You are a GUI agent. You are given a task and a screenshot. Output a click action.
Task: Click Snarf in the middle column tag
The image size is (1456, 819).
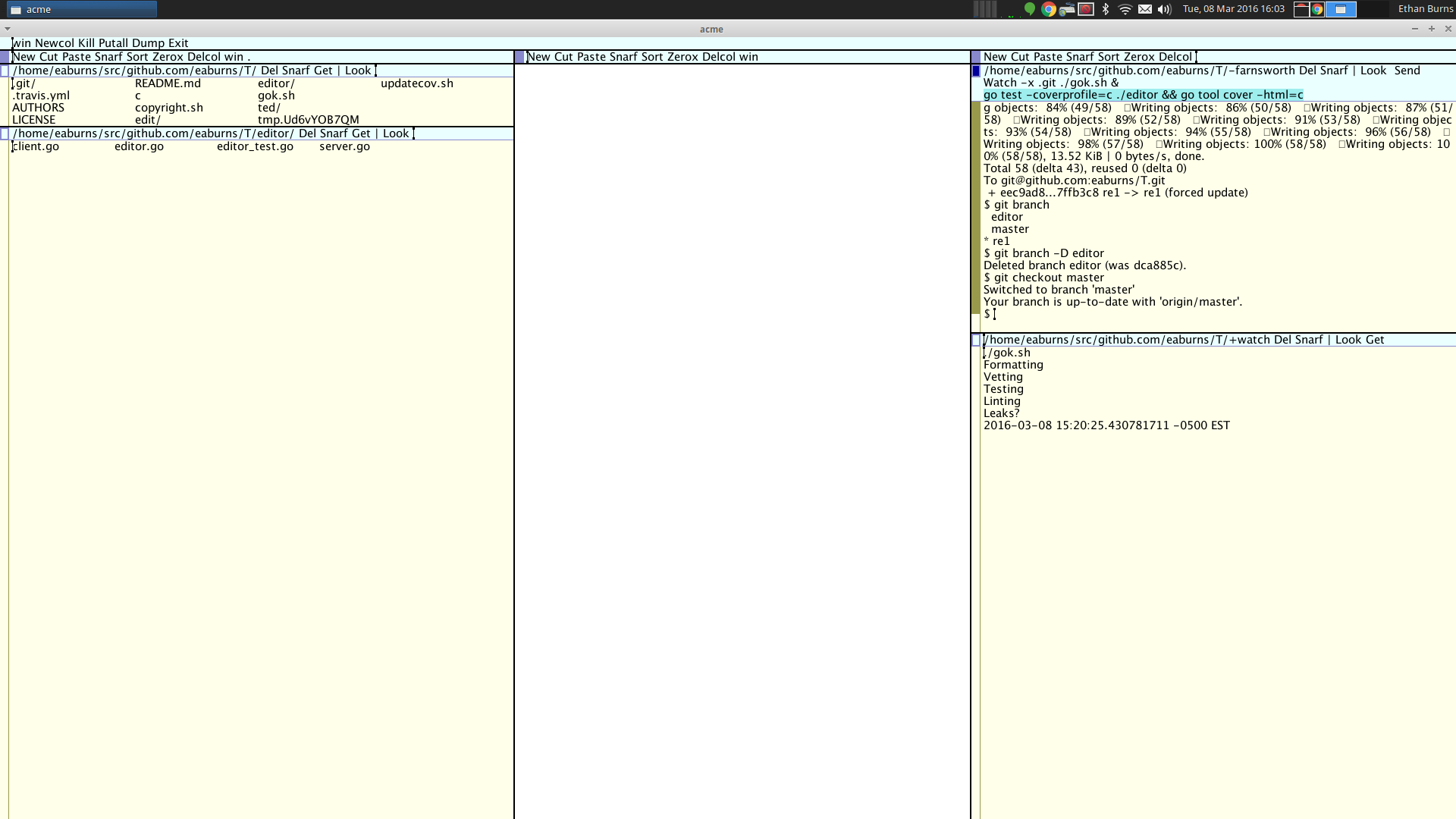click(624, 57)
